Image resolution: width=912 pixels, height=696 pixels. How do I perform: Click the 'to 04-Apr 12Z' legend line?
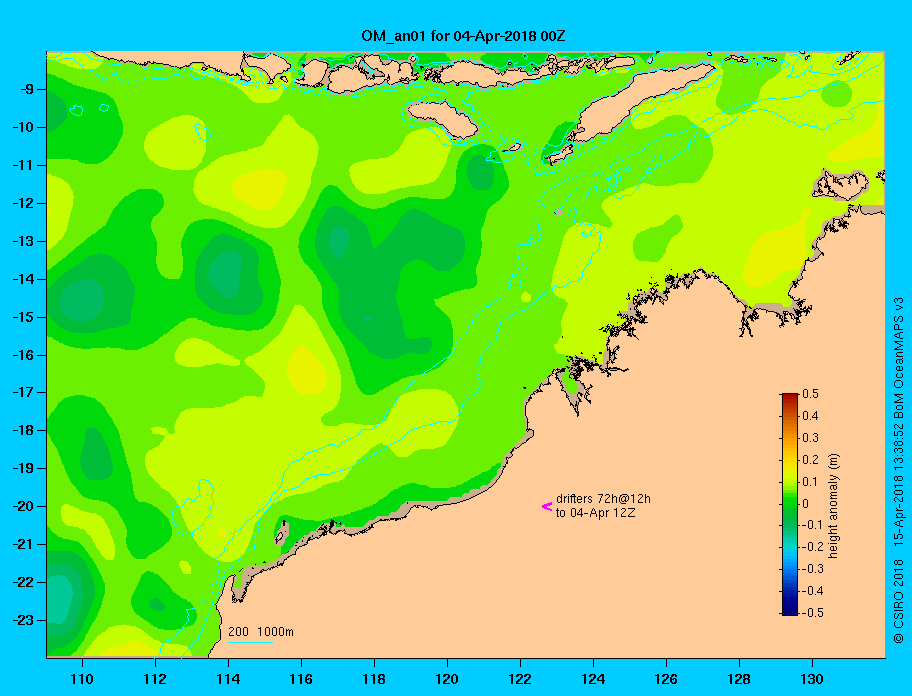coord(595,513)
